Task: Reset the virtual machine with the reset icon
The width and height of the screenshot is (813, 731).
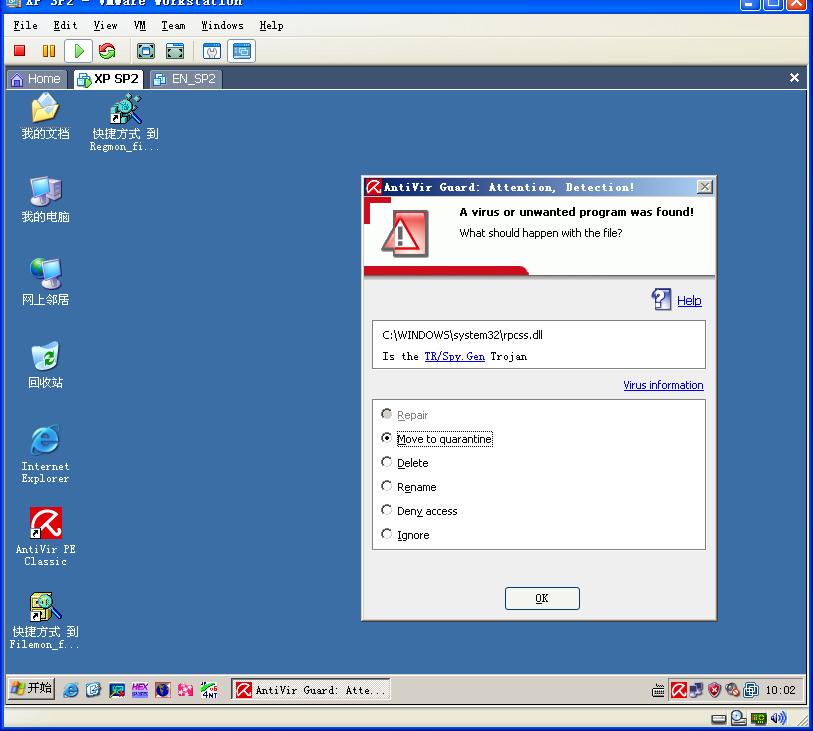Action: (107, 51)
